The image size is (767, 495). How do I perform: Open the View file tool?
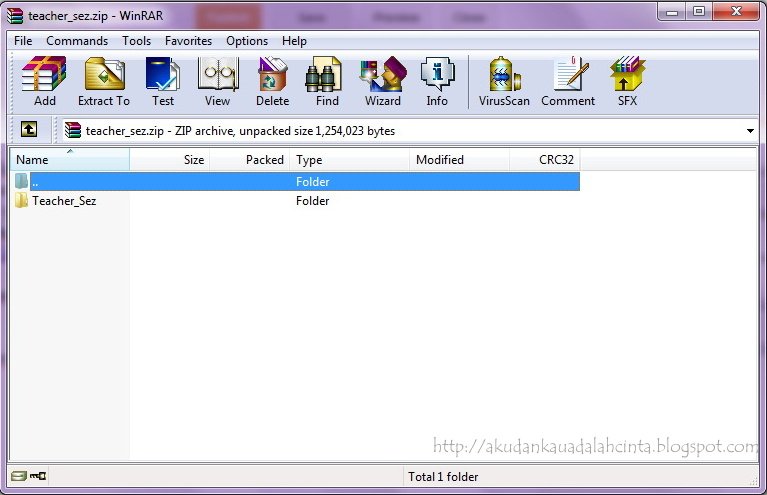coord(218,81)
